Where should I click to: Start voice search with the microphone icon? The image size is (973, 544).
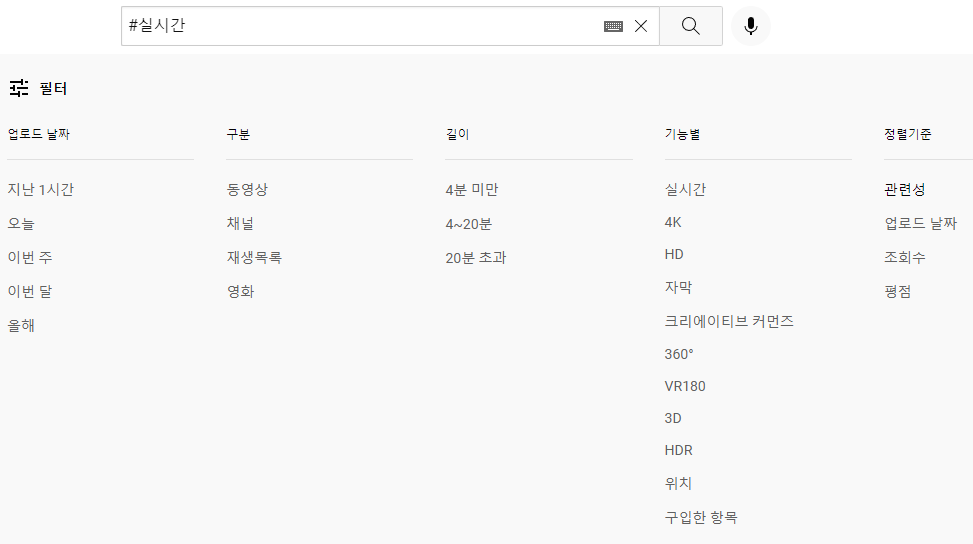tap(751, 26)
